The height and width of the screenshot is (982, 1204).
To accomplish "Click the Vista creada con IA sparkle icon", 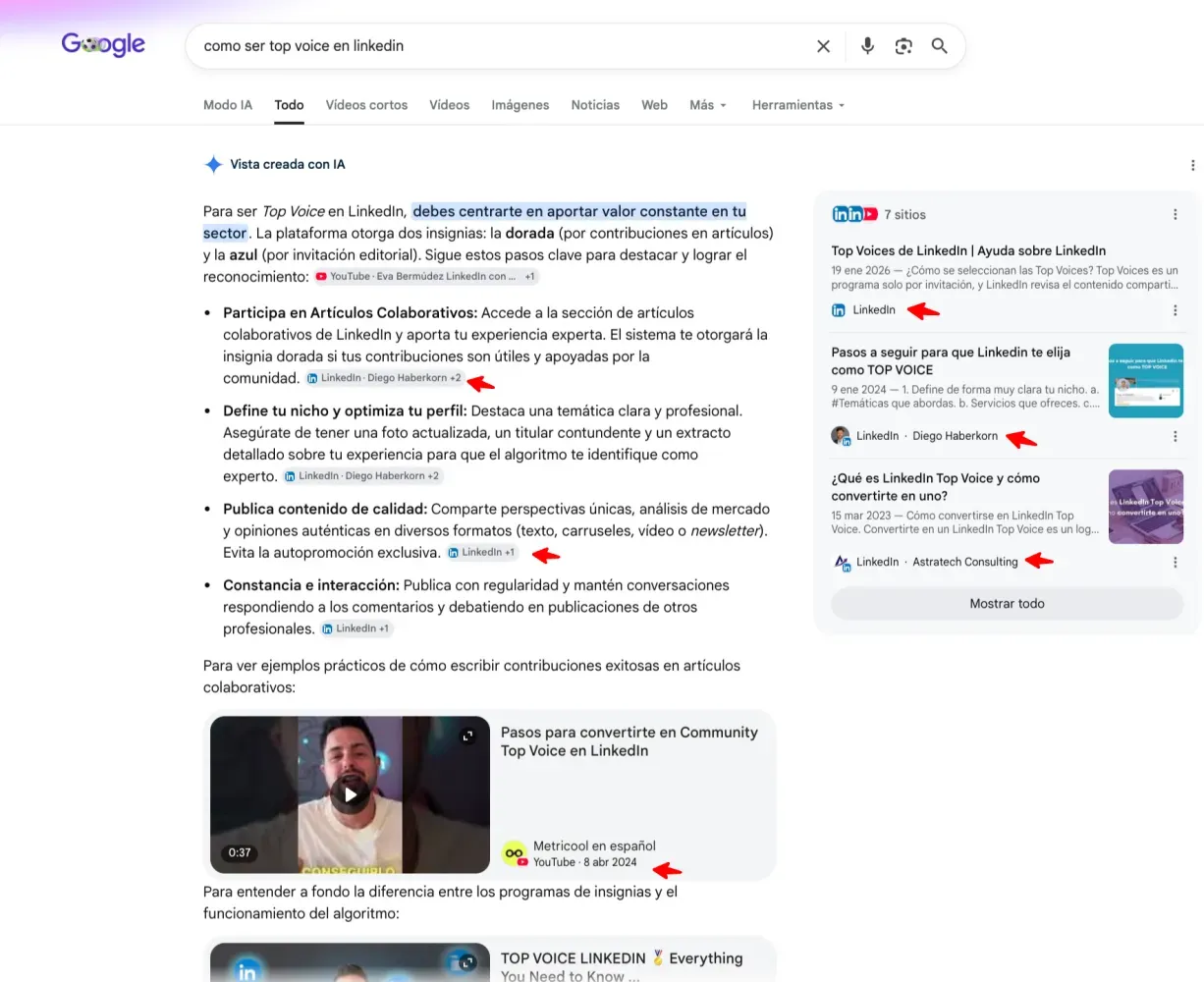I will [x=213, y=164].
